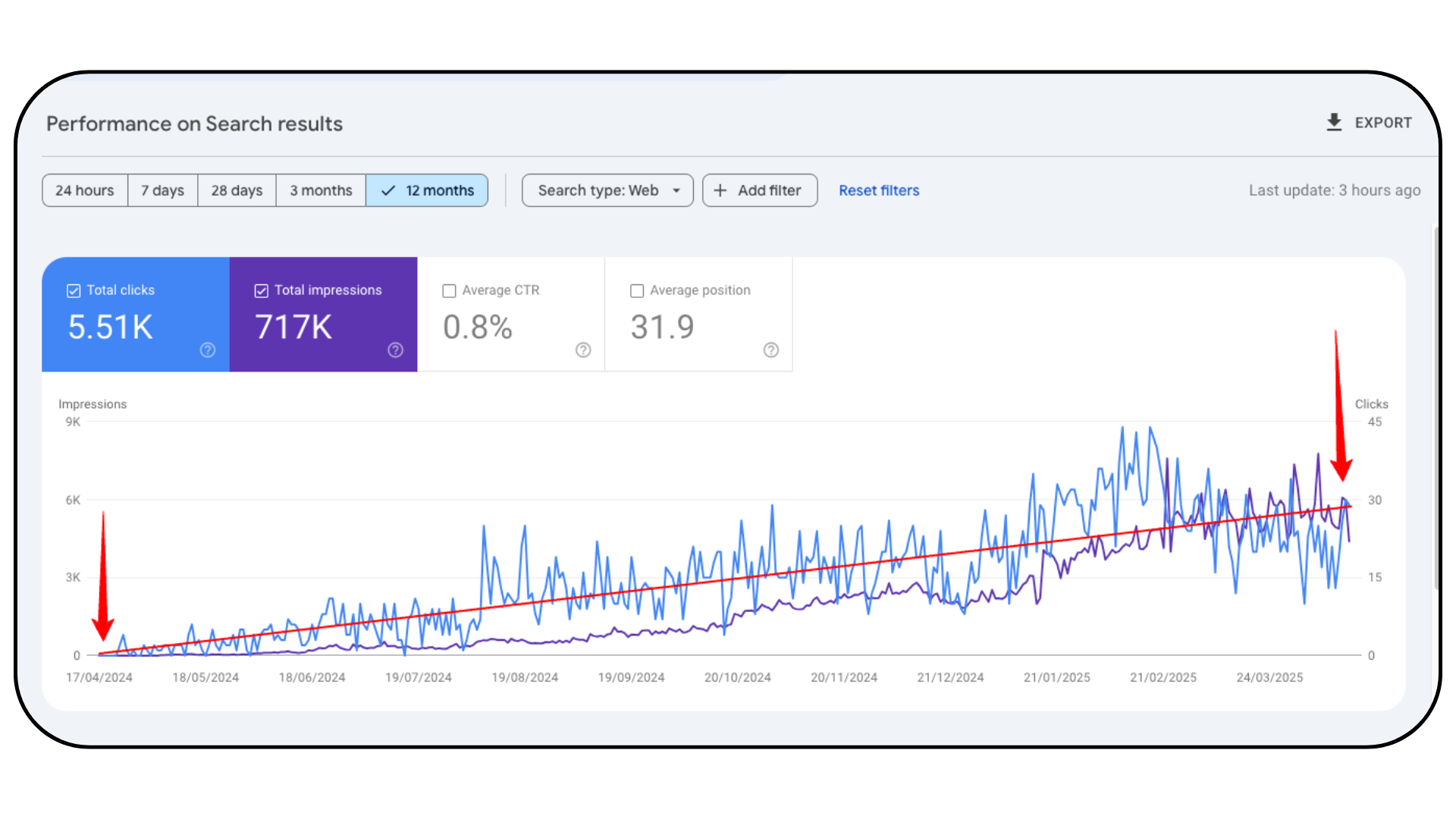
Task: Click the help icon in Average CTR card
Action: click(x=583, y=350)
